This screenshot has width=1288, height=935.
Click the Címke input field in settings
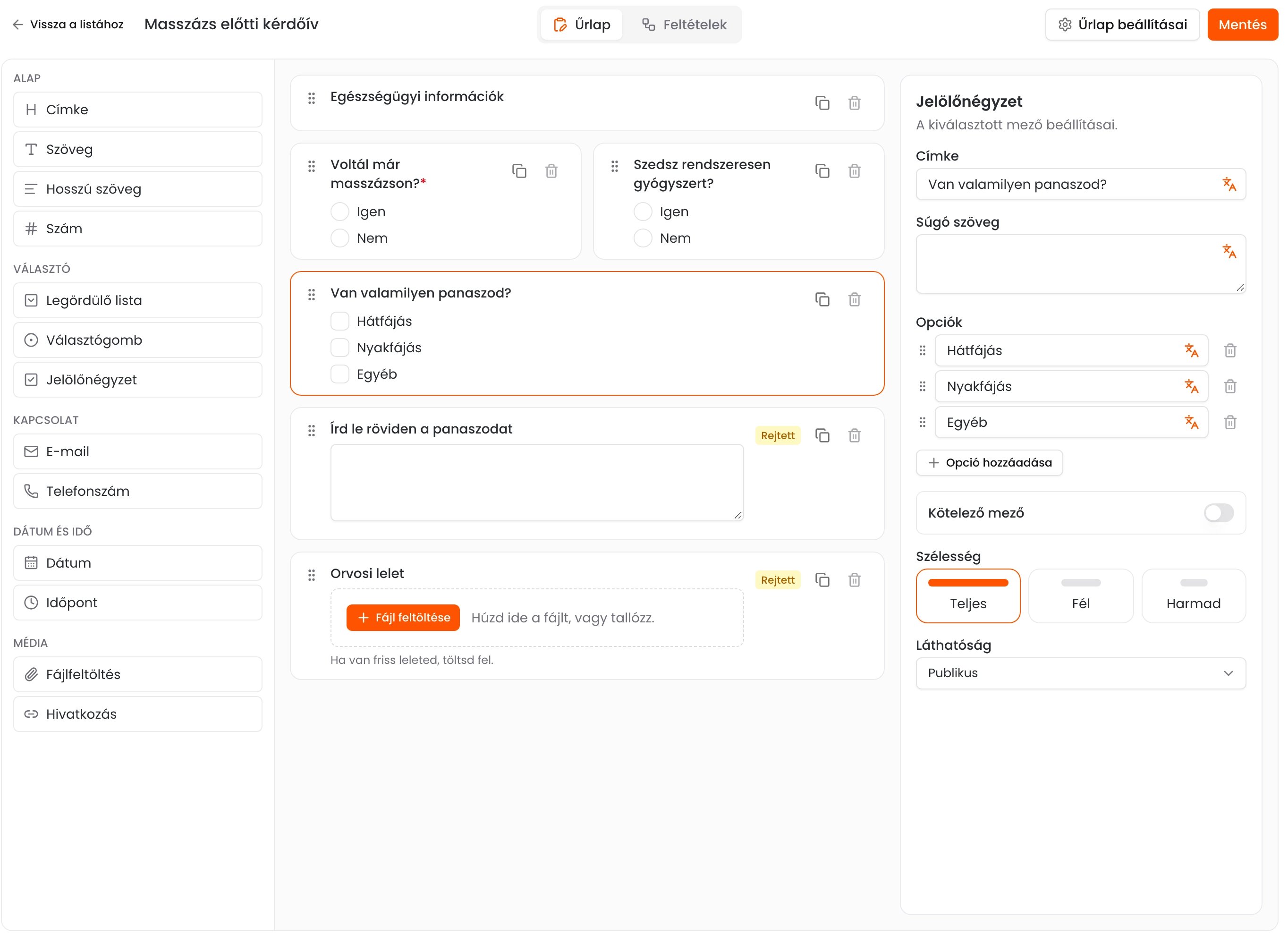[1081, 184]
